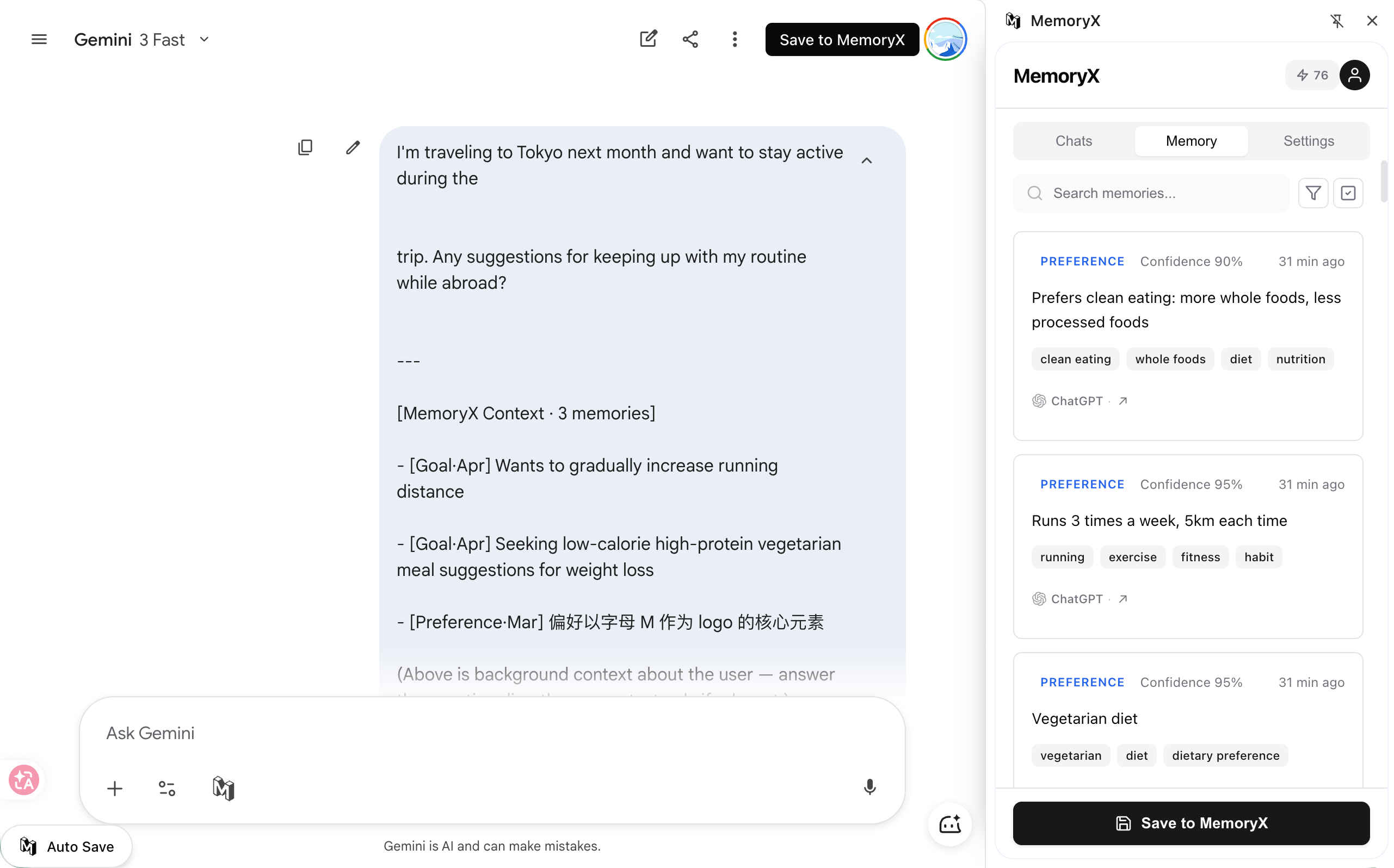Click 'Runs 3 times a week' memory text
Screen dimensions: 1394x868
(1159, 520)
